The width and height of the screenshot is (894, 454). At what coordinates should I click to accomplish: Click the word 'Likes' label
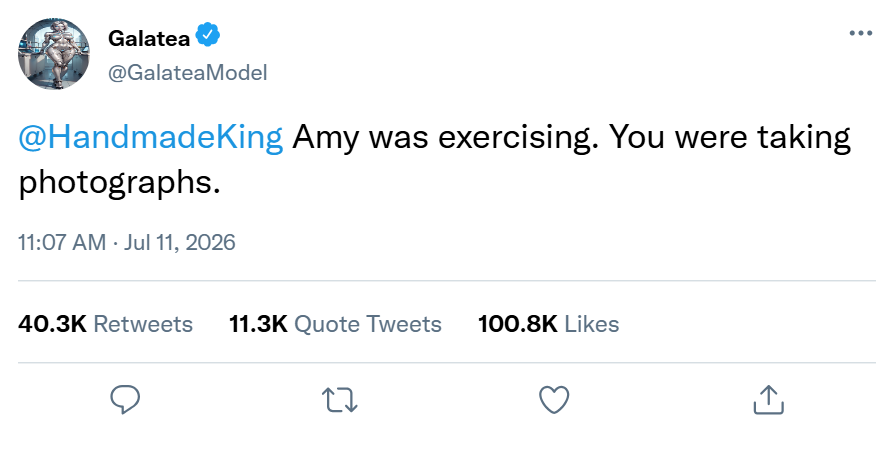592,324
